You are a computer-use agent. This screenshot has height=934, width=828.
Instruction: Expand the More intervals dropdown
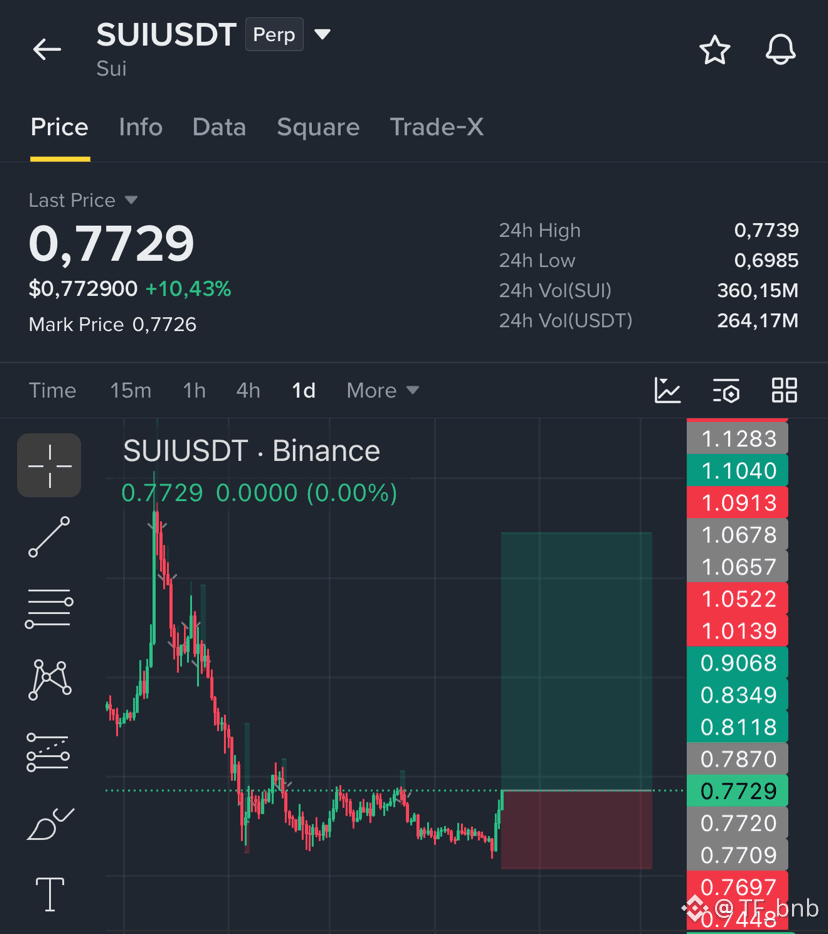[x=383, y=391]
